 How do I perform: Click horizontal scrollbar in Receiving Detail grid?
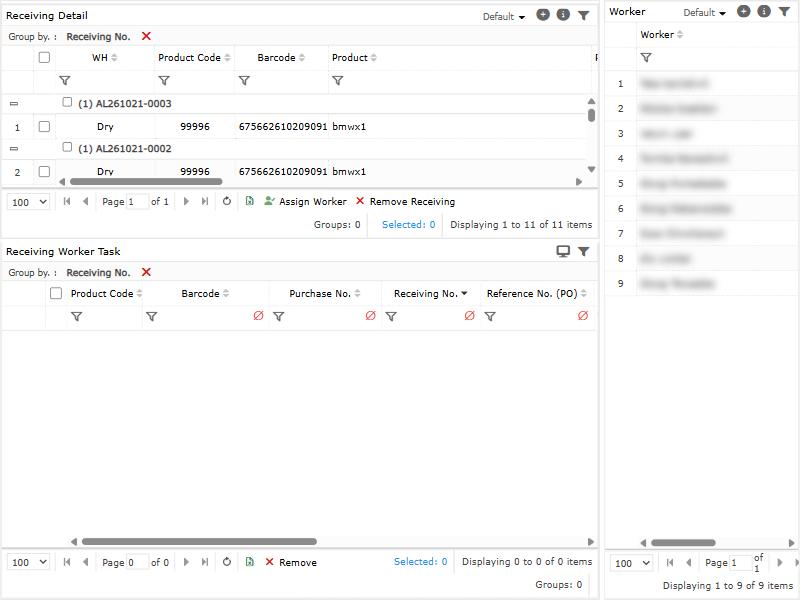(146, 182)
